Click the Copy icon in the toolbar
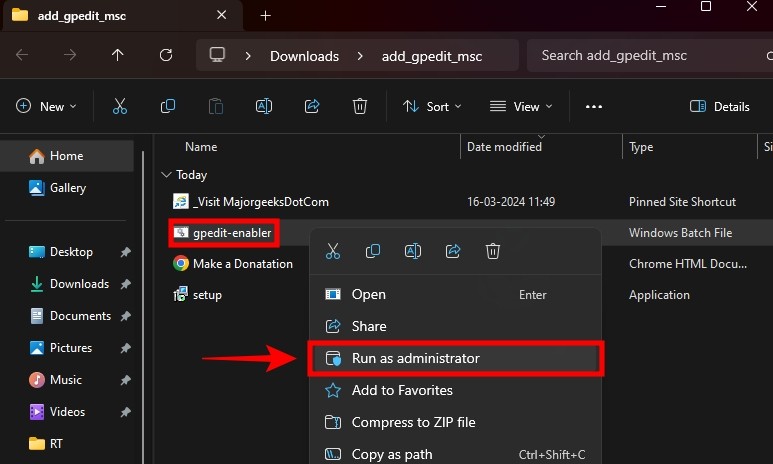 (x=168, y=107)
